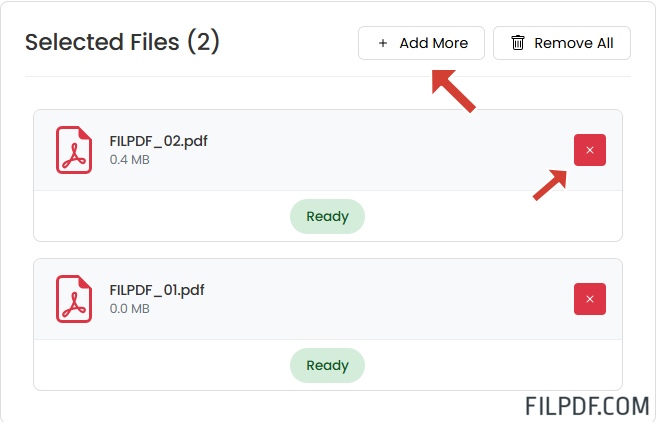Click the Selected Files (2) heading
This screenshot has width=658, height=422.
coord(122,42)
